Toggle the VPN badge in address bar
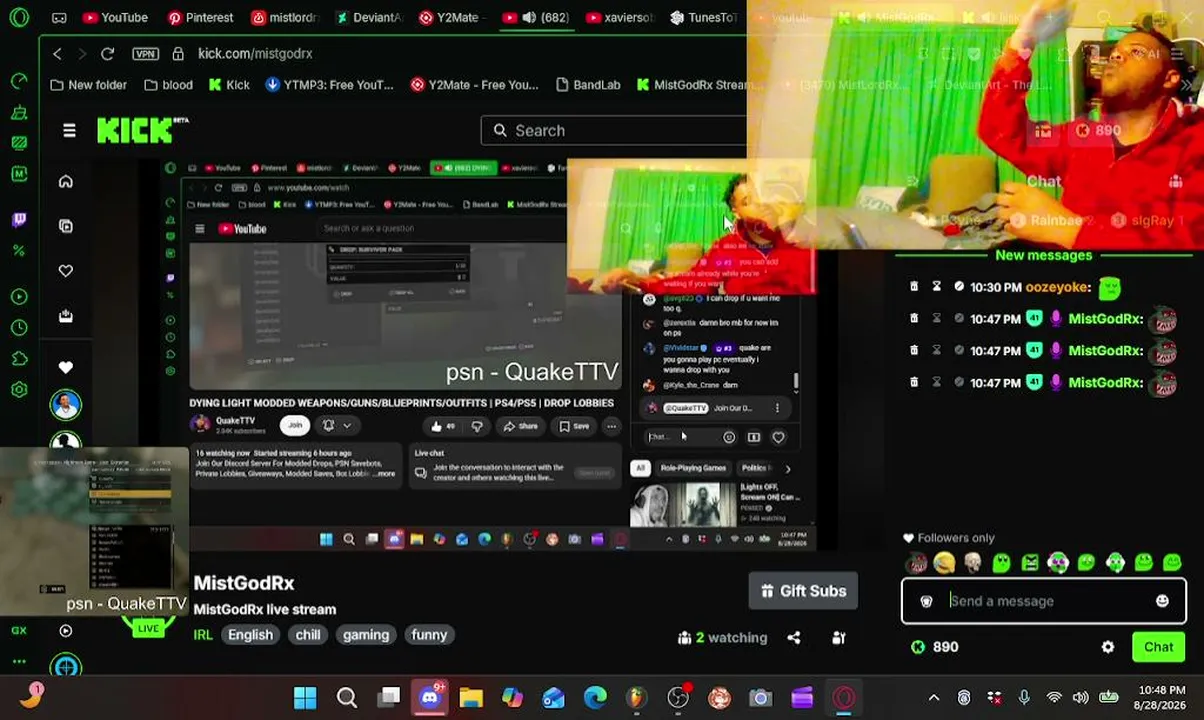The width and height of the screenshot is (1204, 720). [x=145, y=53]
